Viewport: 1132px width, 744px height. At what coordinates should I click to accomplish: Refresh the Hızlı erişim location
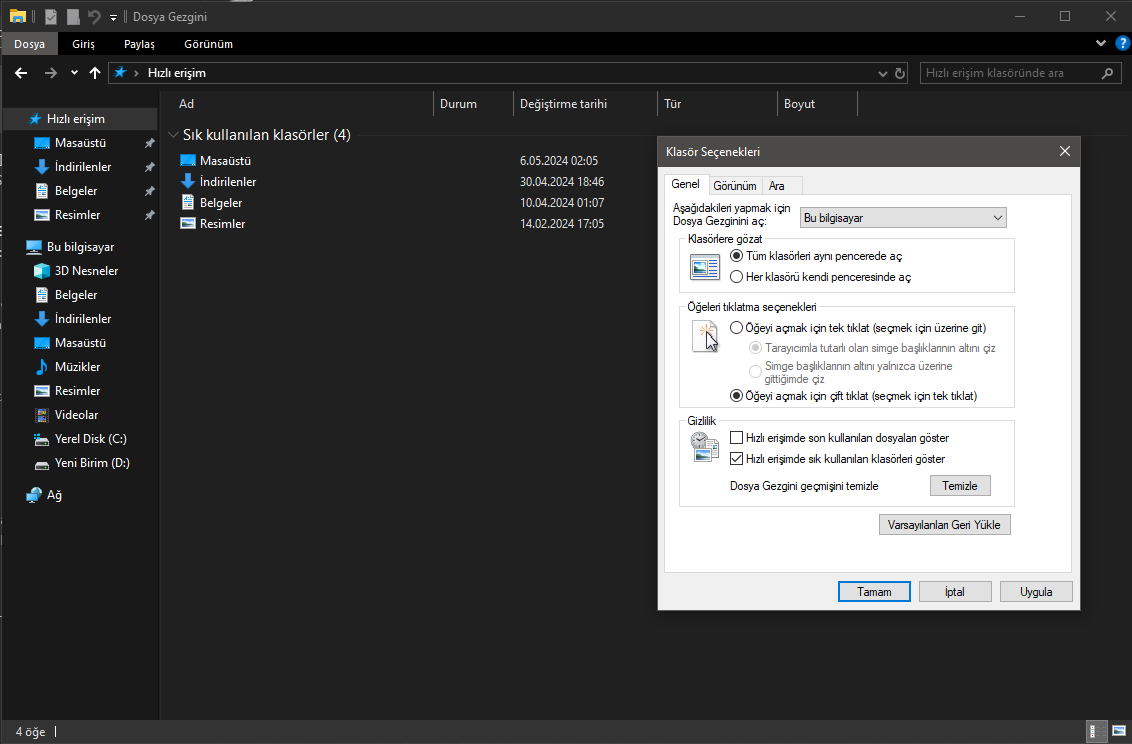click(900, 73)
